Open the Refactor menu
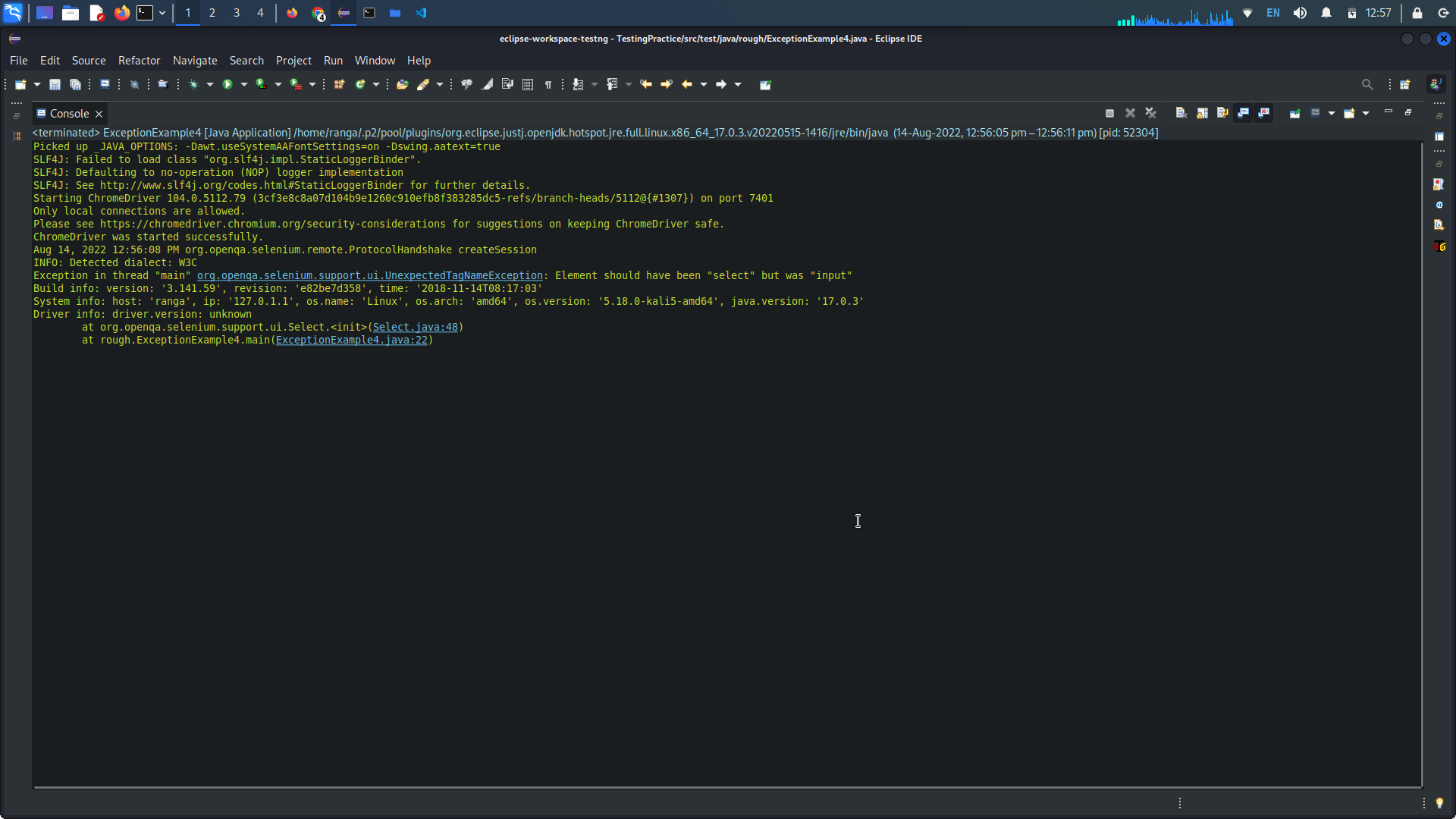 (139, 61)
